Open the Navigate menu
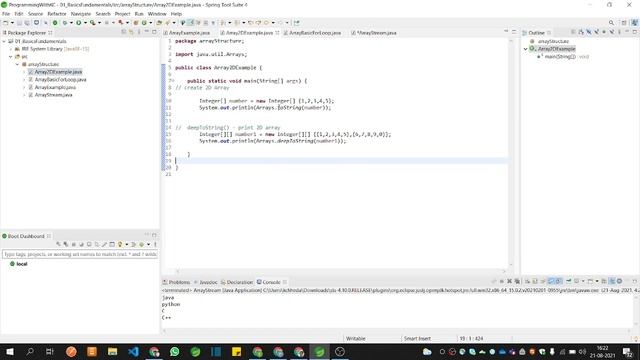Screen dimensions: 640x360 click(x=81, y=14)
